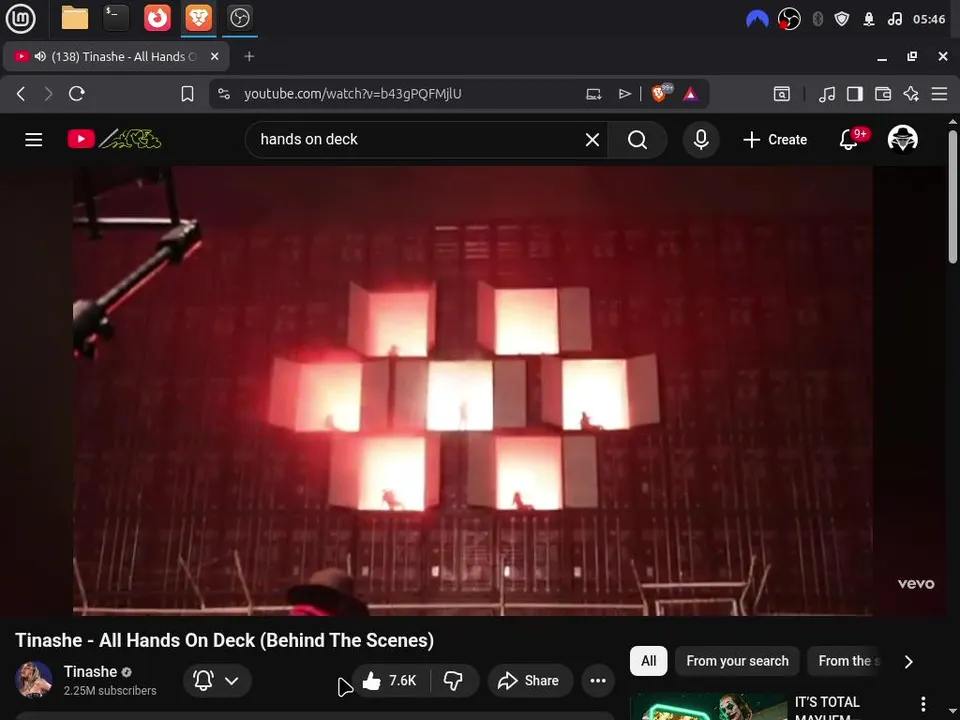This screenshot has width=960, height=720.
Task: Open YouTube notifications bell
Action: click(x=849, y=140)
